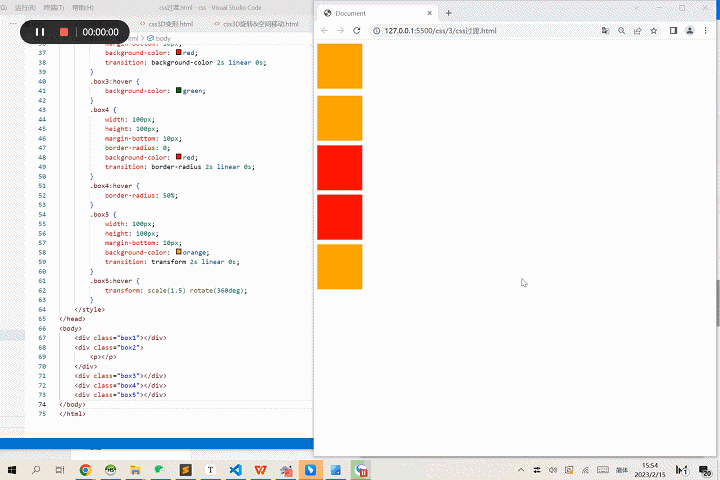Open the 终端(T) menu in VS Code

point(54,8)
